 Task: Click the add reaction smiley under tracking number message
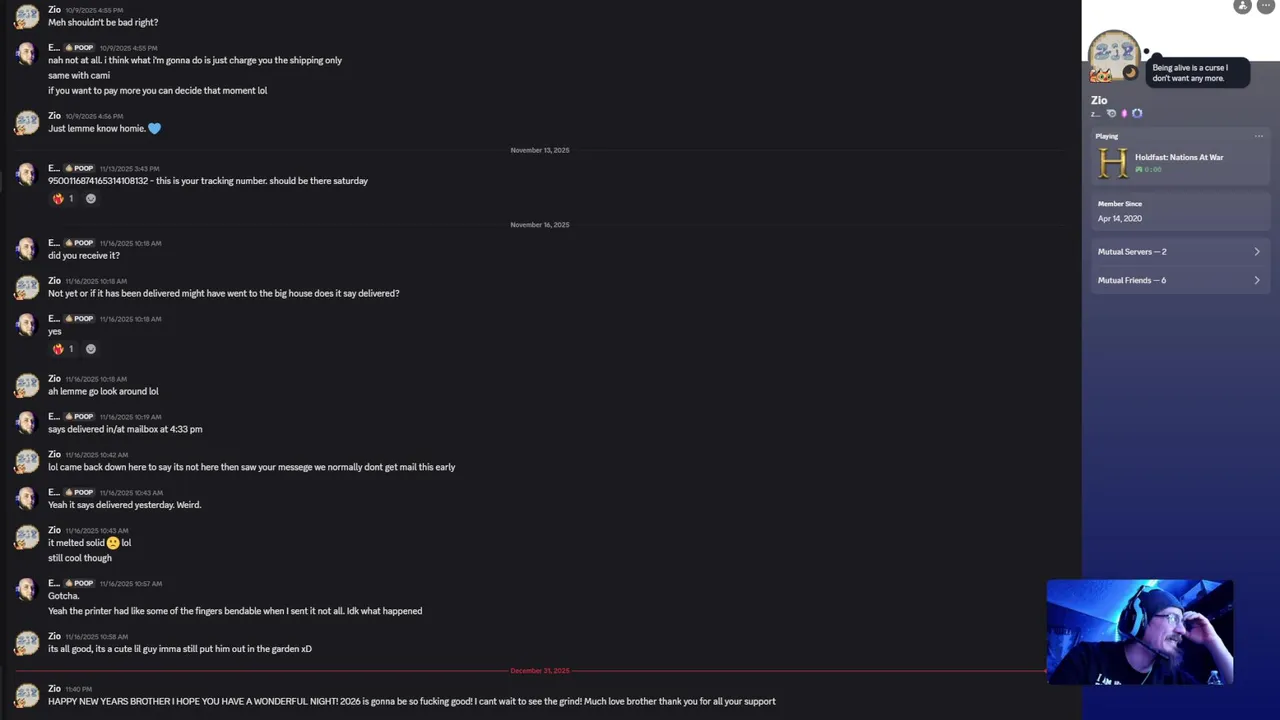point(91,199)
